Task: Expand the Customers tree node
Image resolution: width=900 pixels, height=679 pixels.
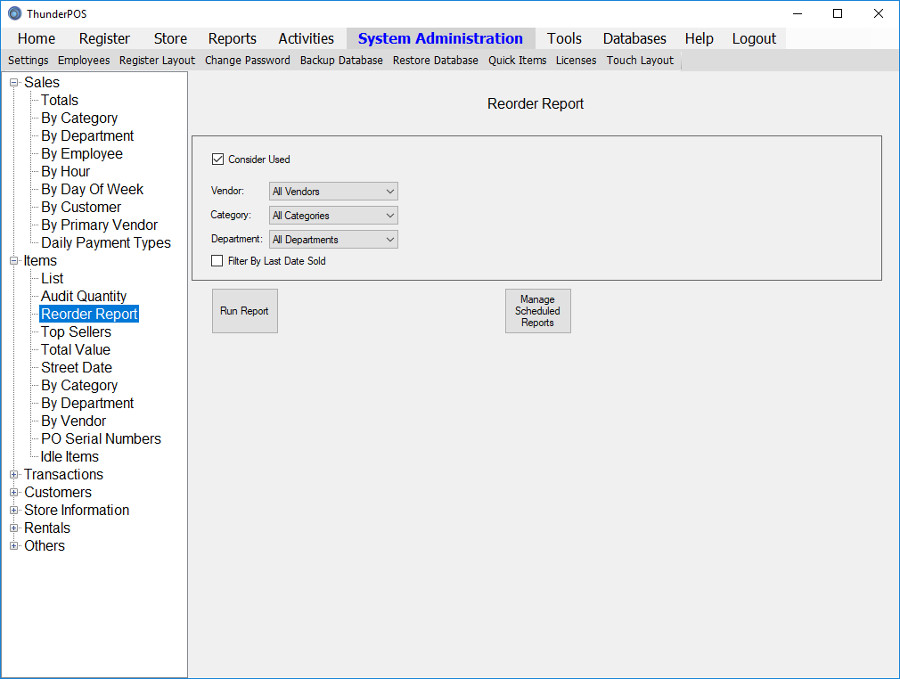Action: click(14, 492)
